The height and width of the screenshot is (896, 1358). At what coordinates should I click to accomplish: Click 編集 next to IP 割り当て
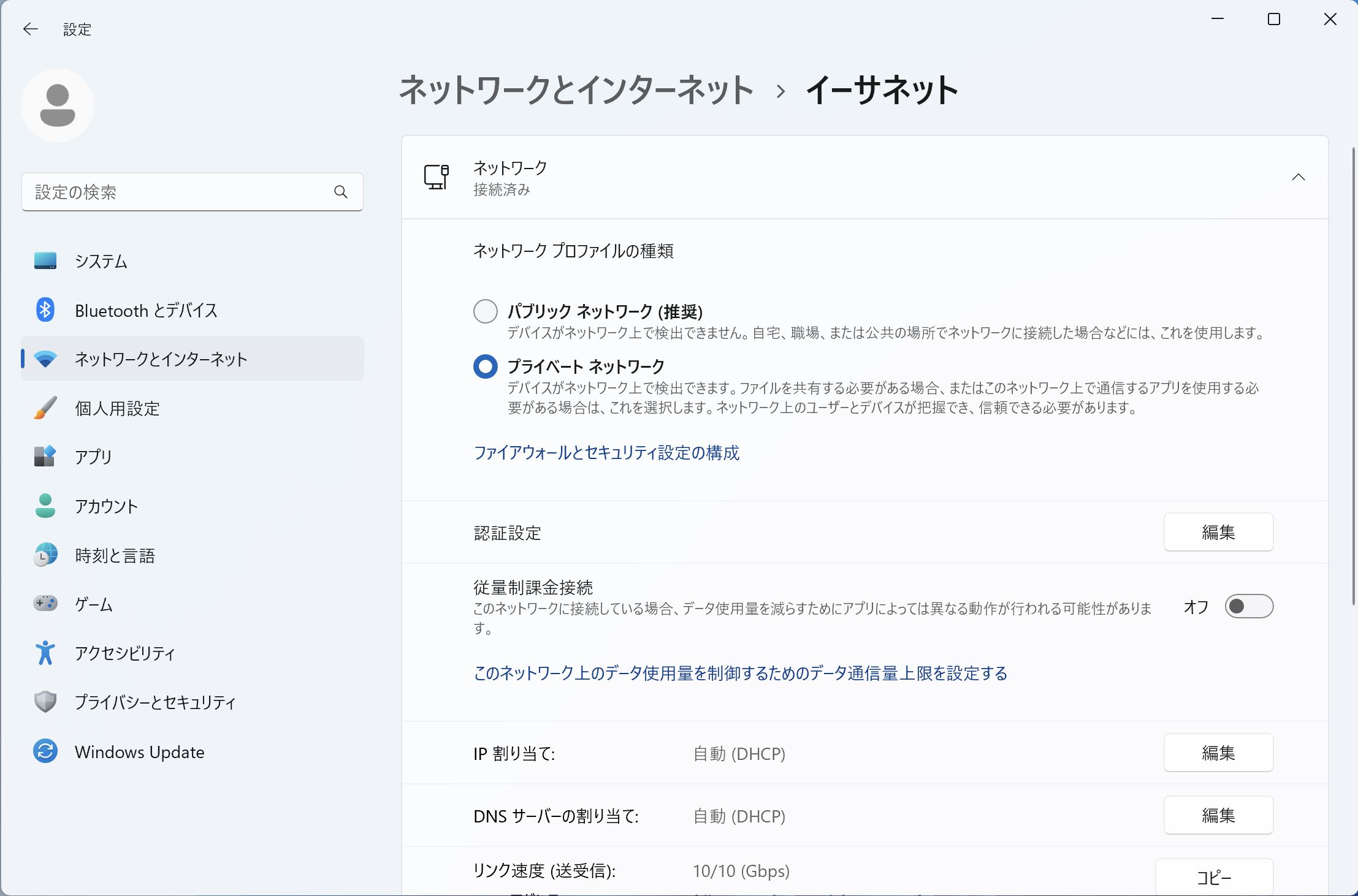pos(1218,753)
